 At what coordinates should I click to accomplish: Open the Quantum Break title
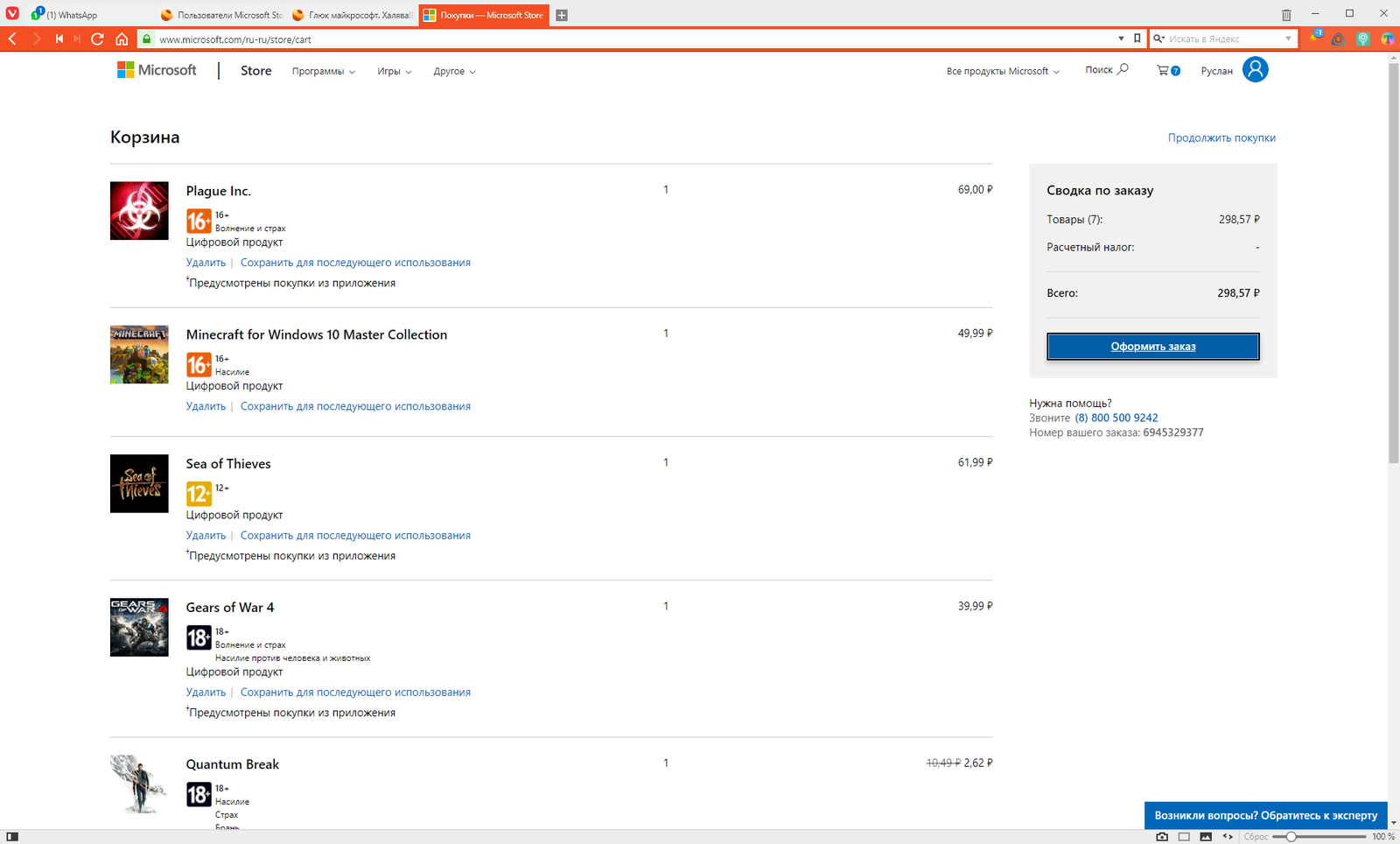pyautogui.click(x=232, y=764)
